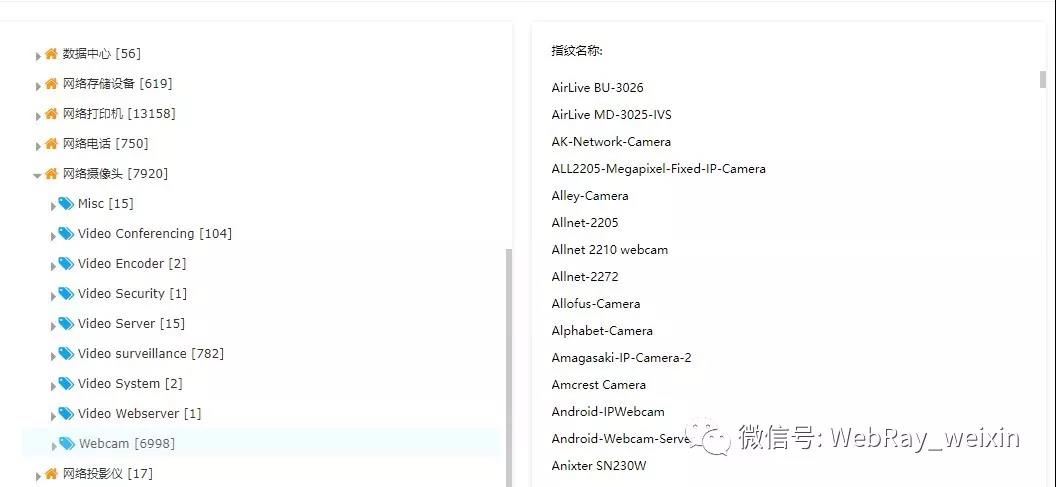Click the house icon beside 网络存储设备 [619]
Screen dimensions: 1056x487
click(51, 84)
